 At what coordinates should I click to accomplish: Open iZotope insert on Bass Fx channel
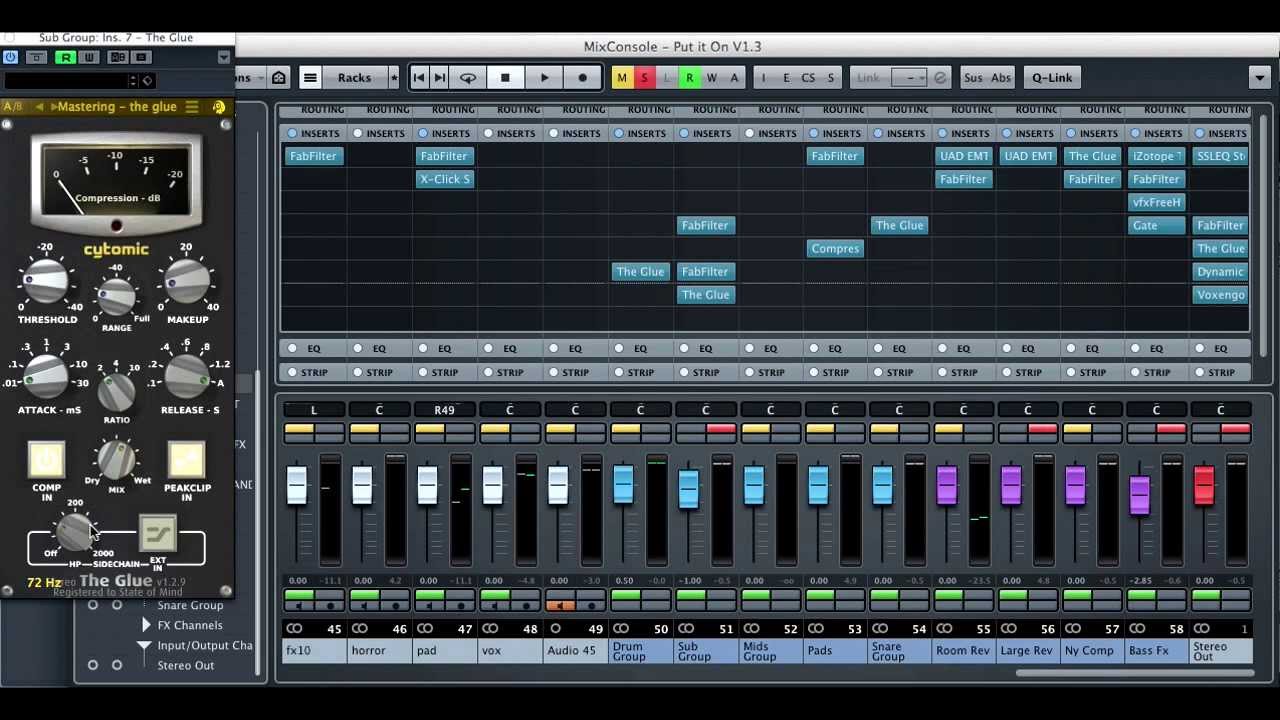pos(1156,156)
